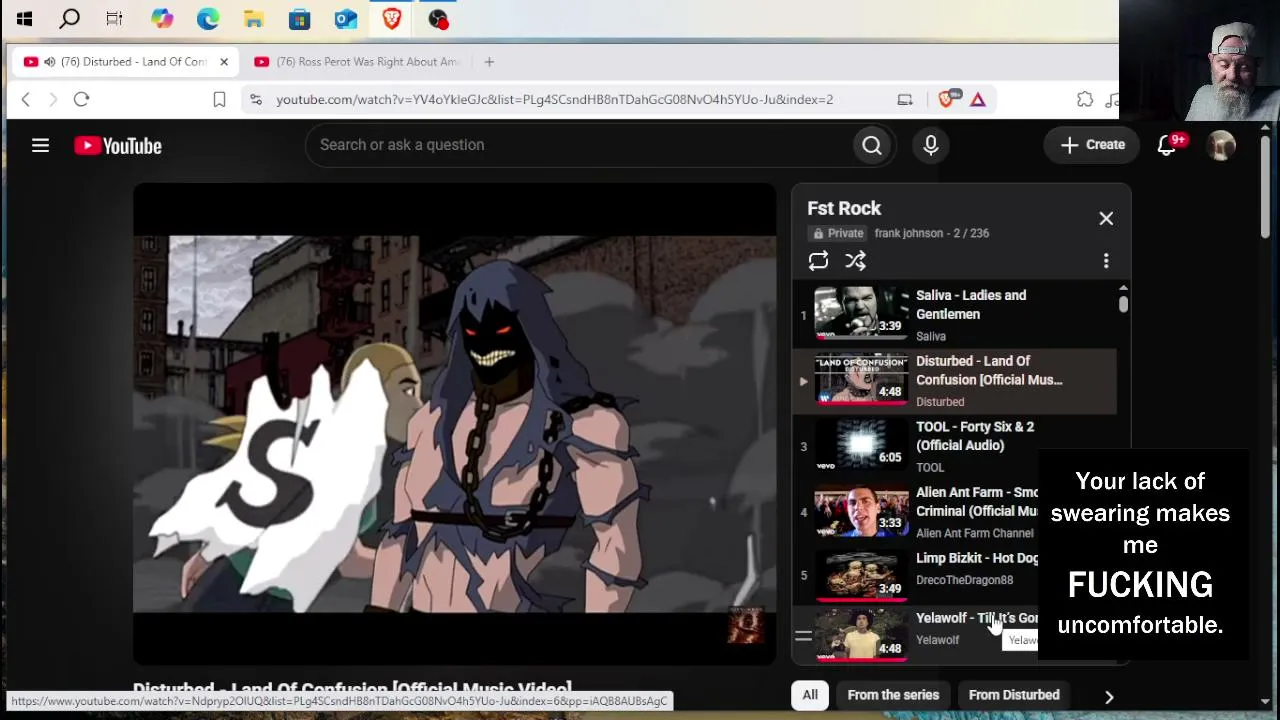The image size is (1280, 720).
Task: Click the TOOL playlist thumbnail
Action: coord(861,446)
